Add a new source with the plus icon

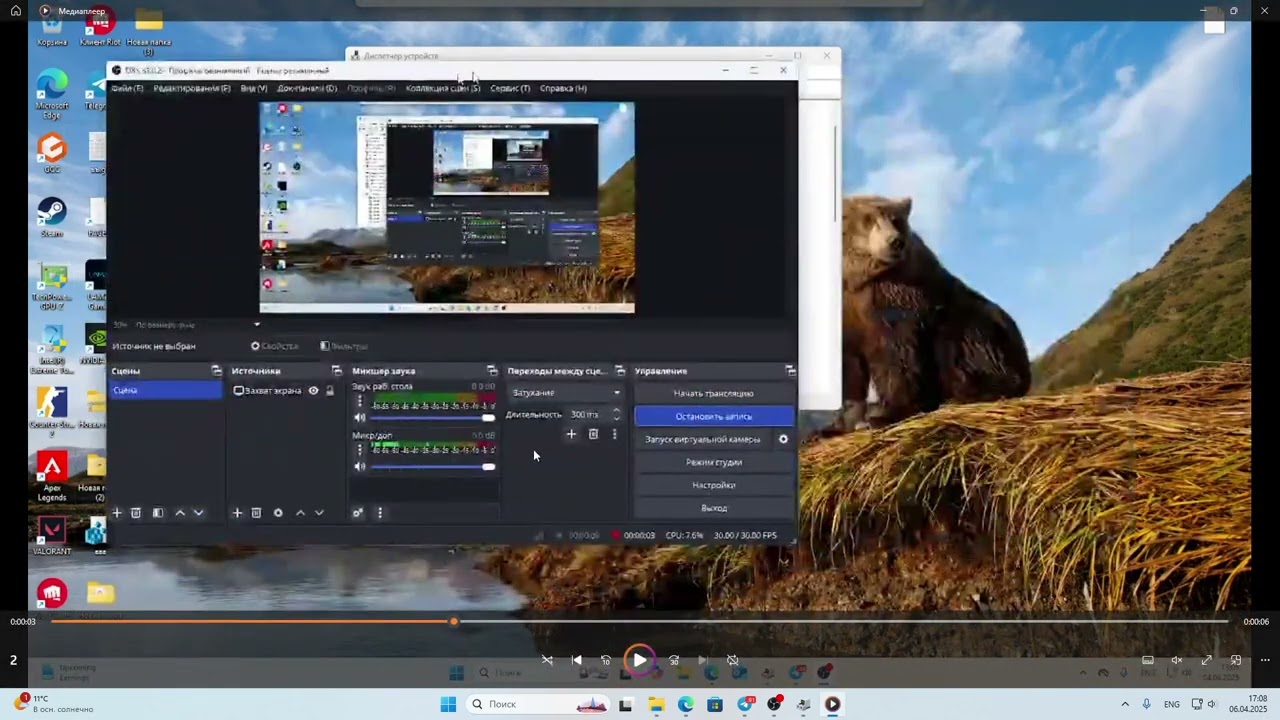click(x=237, y=513)
